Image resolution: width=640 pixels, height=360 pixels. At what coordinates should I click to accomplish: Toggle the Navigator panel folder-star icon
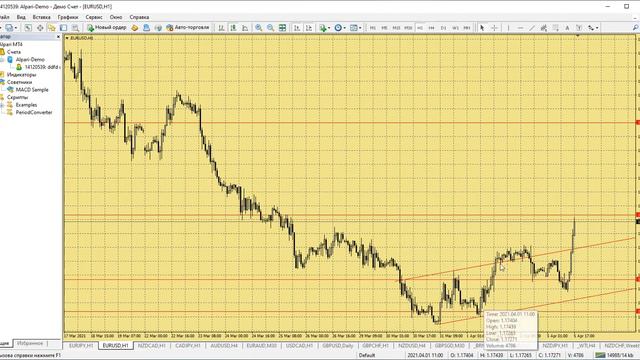[51, 28]
